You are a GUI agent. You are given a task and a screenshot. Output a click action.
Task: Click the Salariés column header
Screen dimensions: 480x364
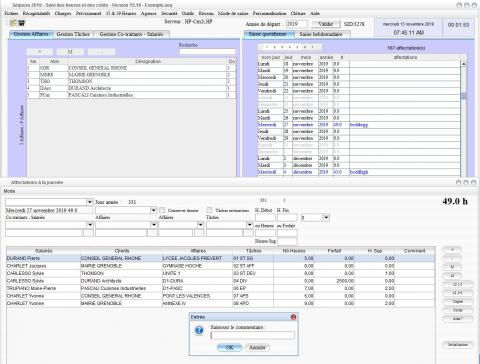pos(43,251)
